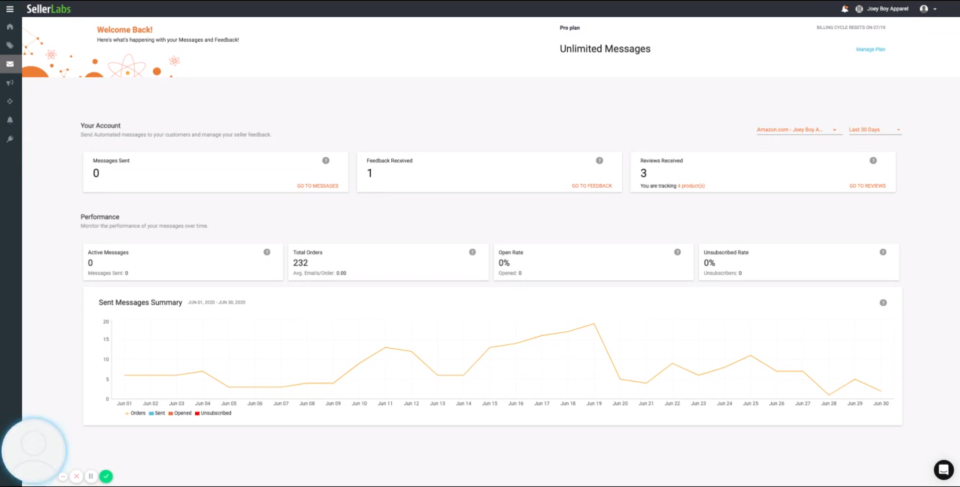Pause the recording with the pause button
This screenshot has width=960, height=487.
pos(91,476)
